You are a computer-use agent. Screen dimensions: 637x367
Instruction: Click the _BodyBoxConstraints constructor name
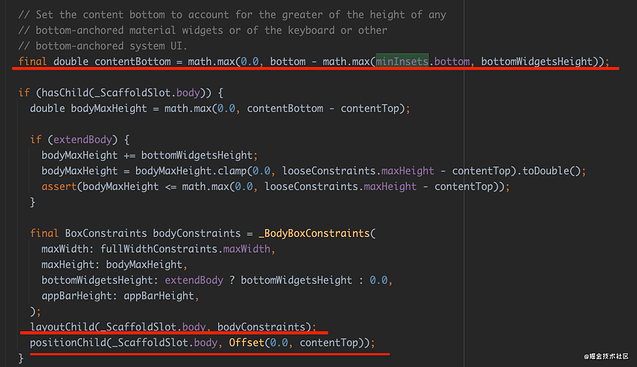pos(314,233)
